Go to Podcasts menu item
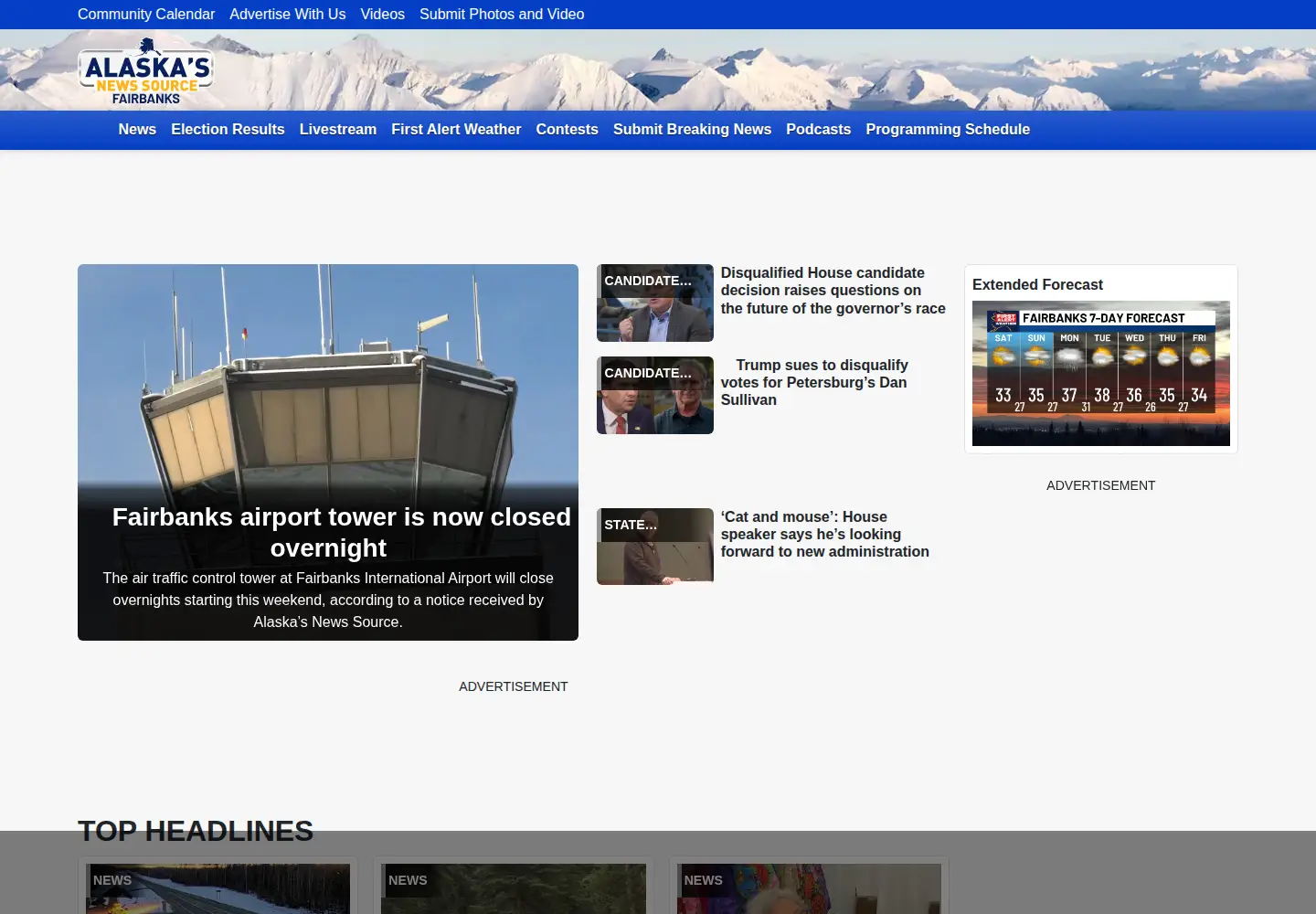Image resolution: width=1316 pixels, height=914 pixels. point(818,130)
